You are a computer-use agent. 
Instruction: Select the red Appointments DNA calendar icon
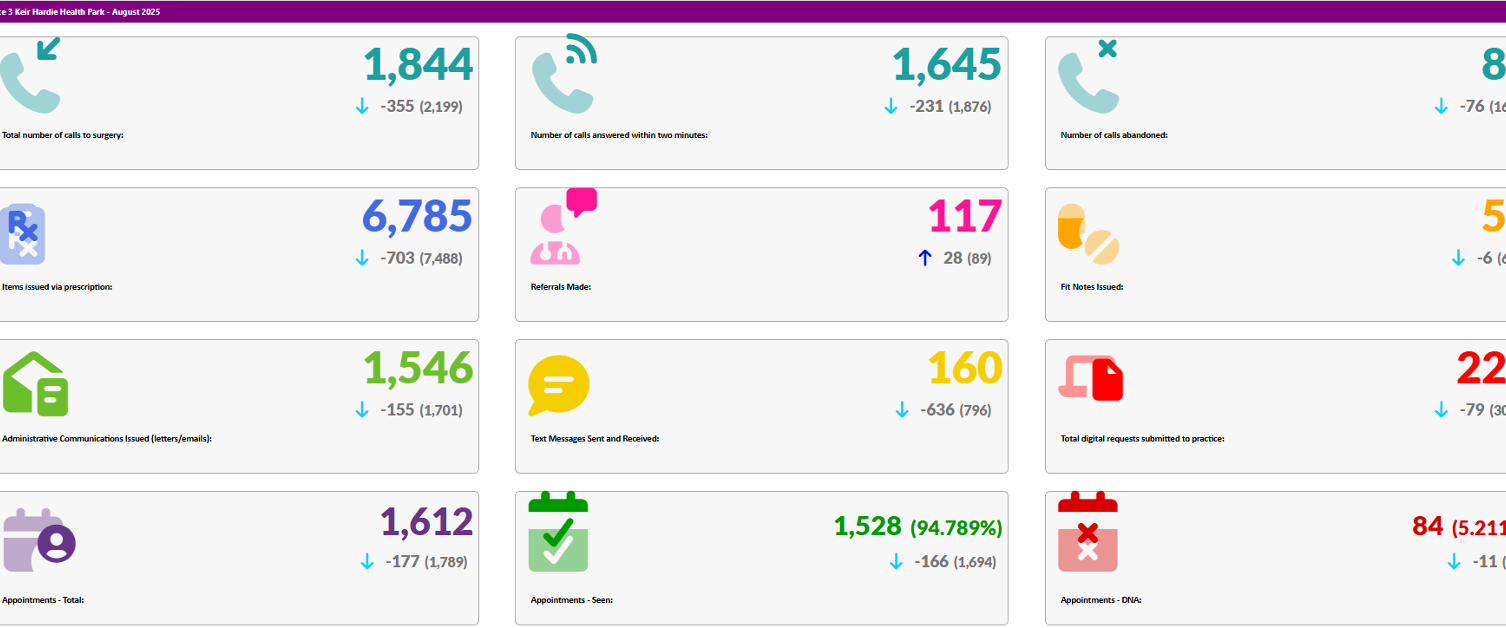pyautogui.click(x=1088, y=532)
